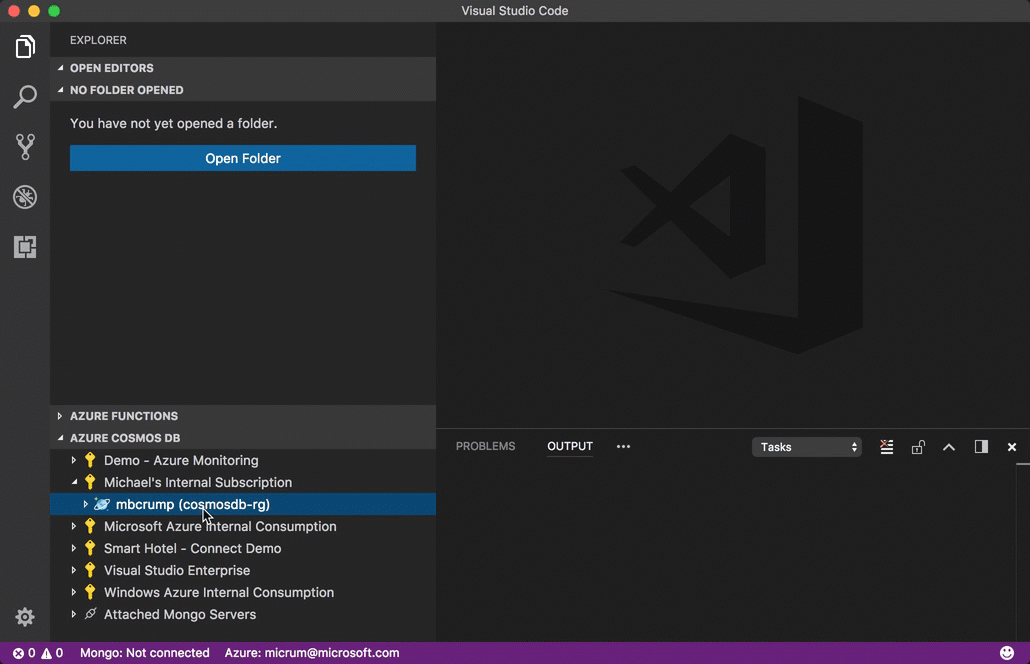Expand the Attached Mongo Servers node

(74, 614)
